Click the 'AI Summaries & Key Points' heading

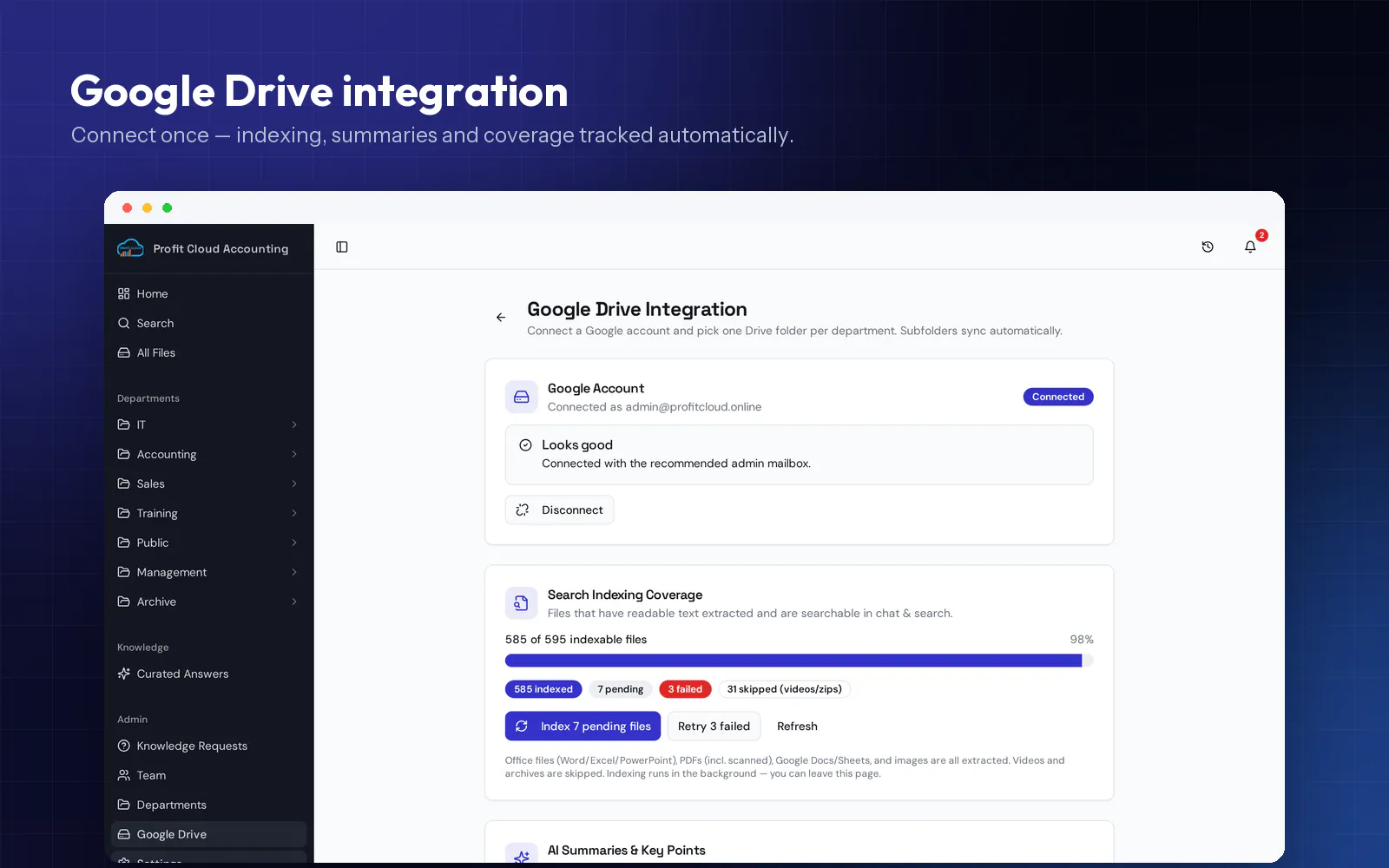click(627, 851)
